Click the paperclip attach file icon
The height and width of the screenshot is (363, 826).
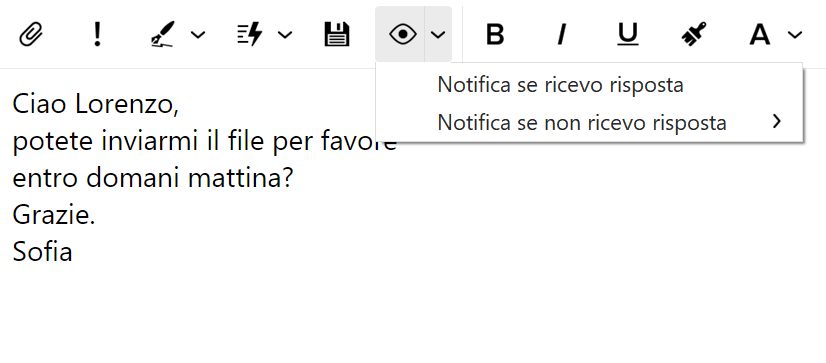(x=31, y=35)
